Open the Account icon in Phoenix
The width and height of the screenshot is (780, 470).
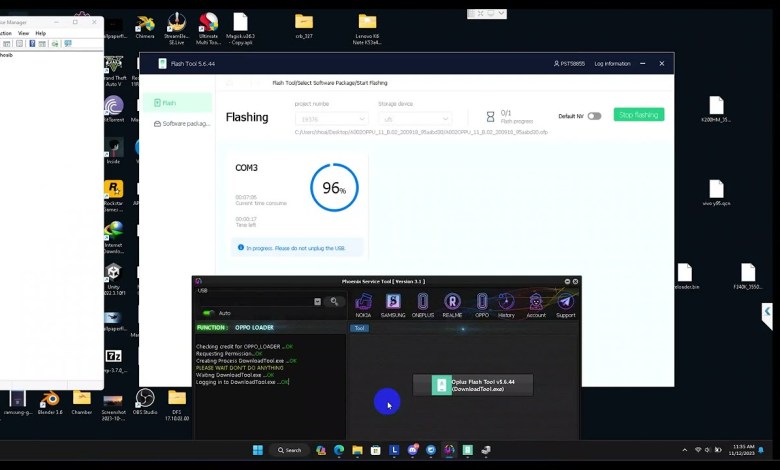click(x=536, y=302)
